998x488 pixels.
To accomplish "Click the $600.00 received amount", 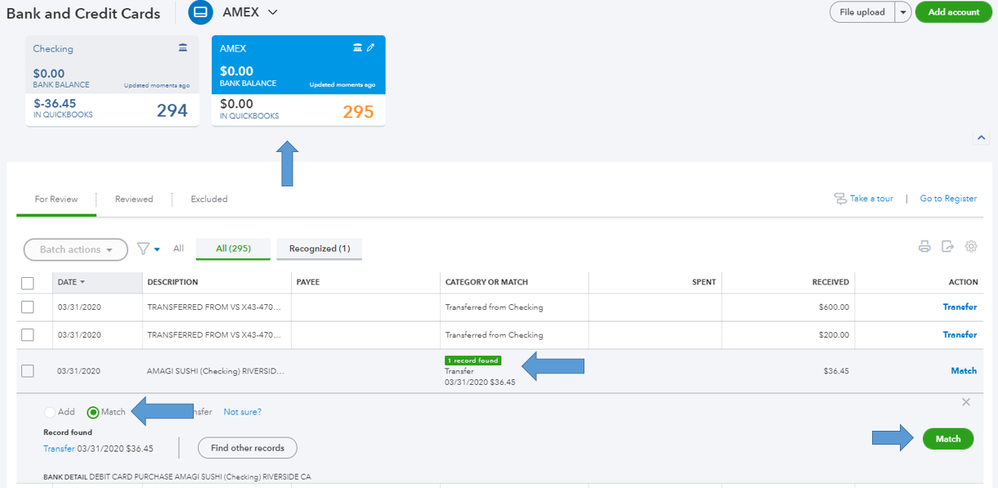I will [834, 307].
